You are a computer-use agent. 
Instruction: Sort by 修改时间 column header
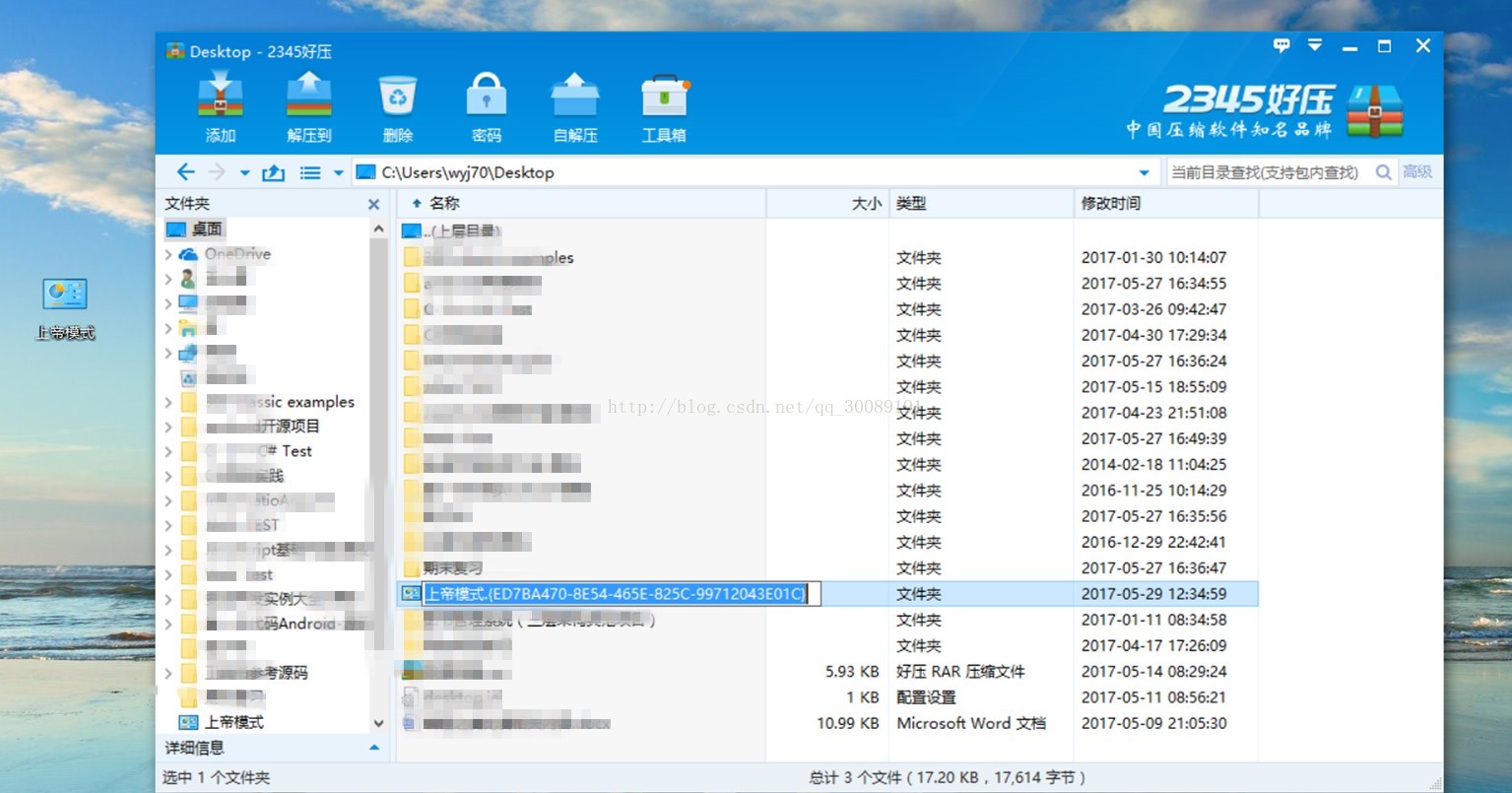click(x=1166, y=203)
